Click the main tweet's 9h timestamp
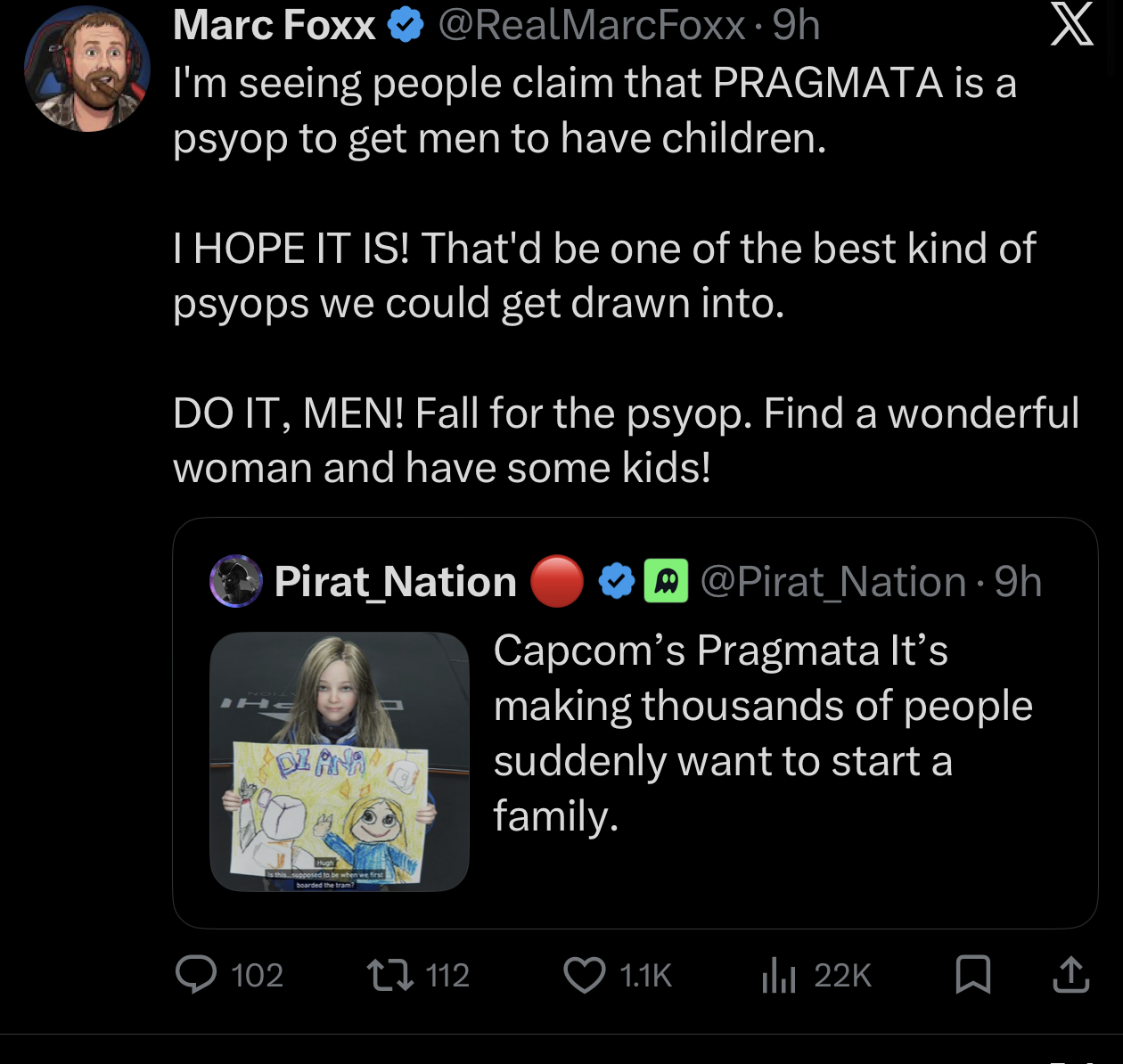 796,25
